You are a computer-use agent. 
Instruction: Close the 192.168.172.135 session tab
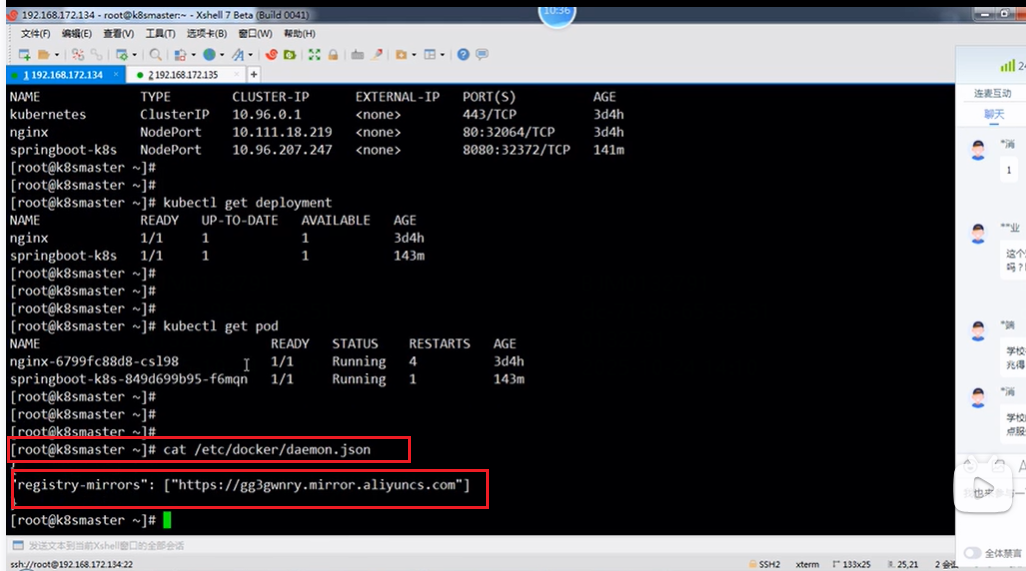(x=237, y=75)
